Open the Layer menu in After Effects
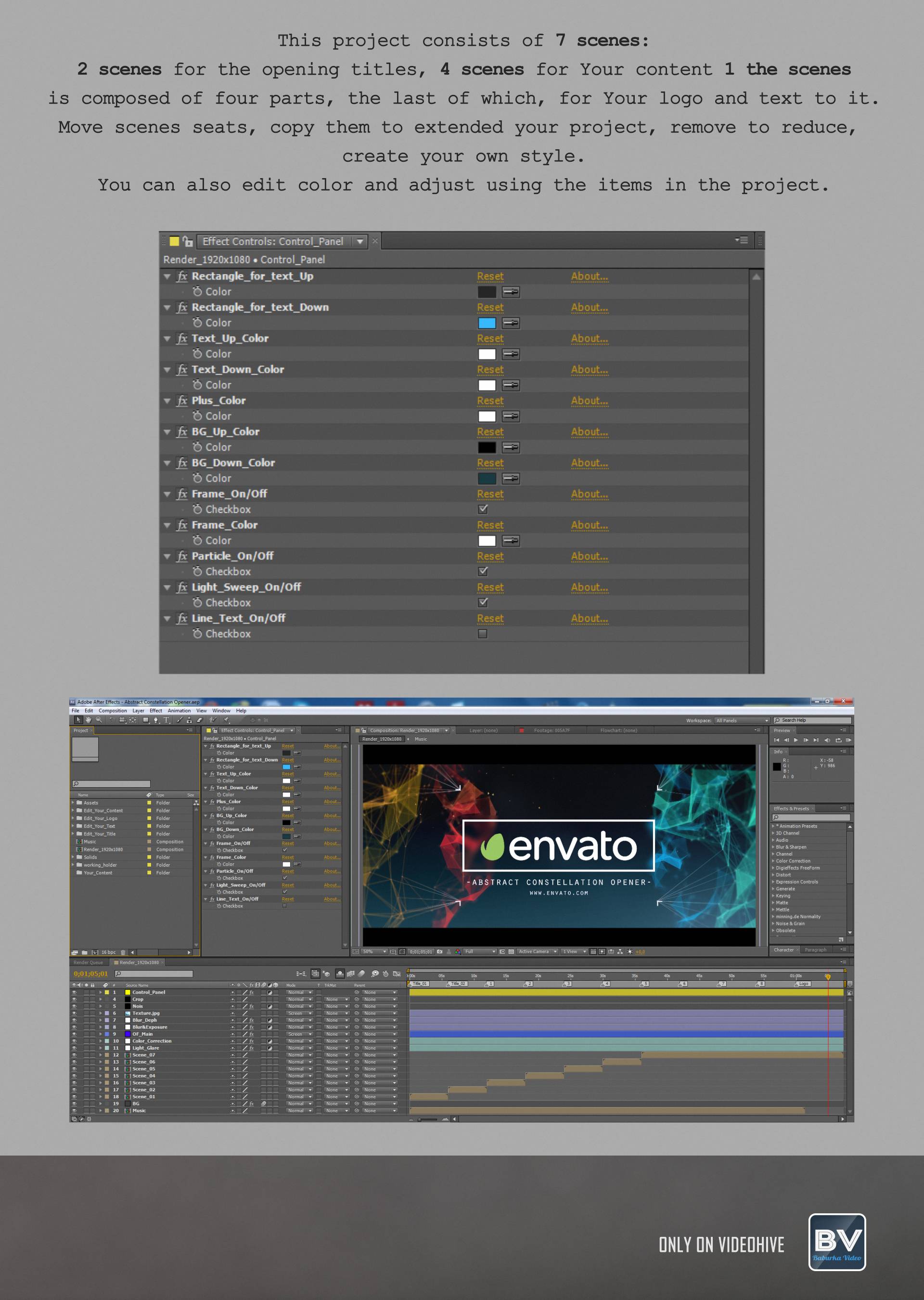 tap(138, 711)
